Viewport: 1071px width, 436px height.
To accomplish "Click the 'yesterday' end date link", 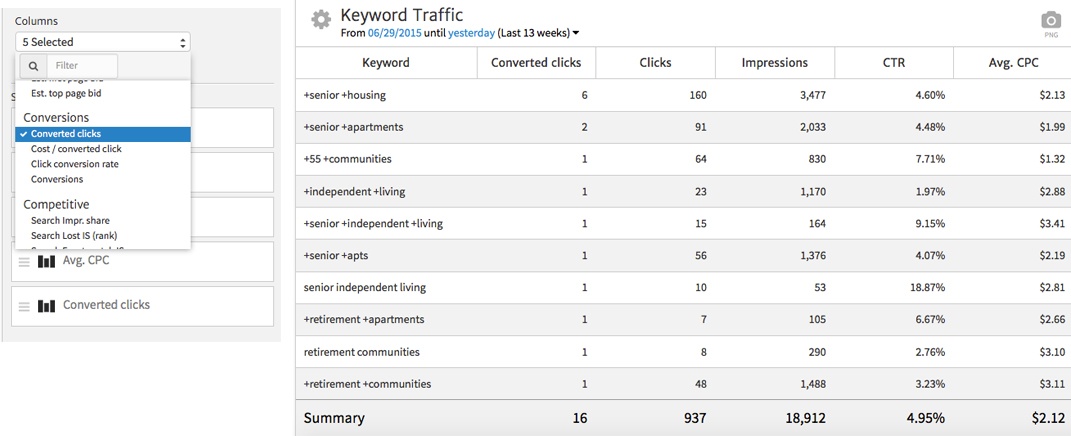I will point(470,33).
